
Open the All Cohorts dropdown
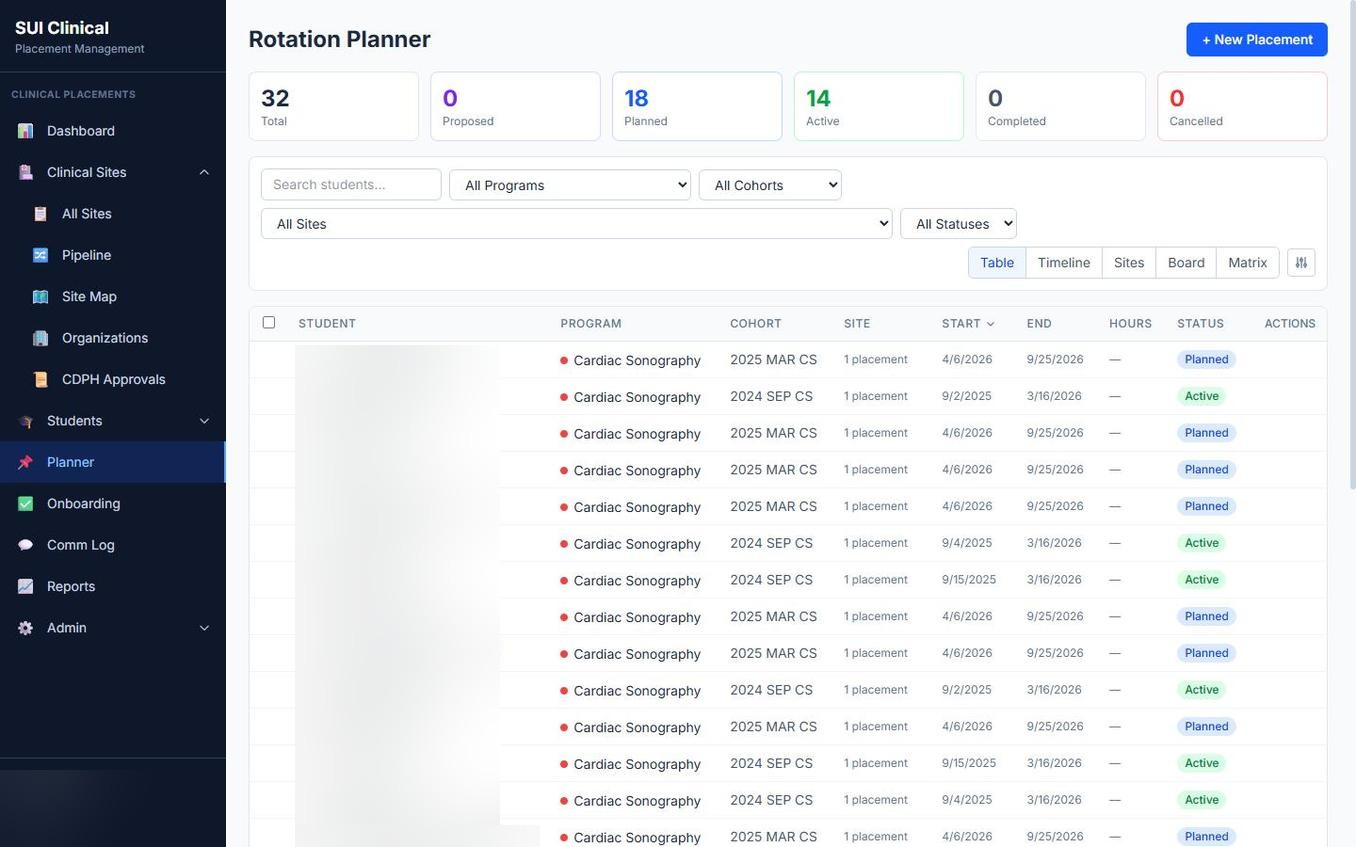coord(770,185)
